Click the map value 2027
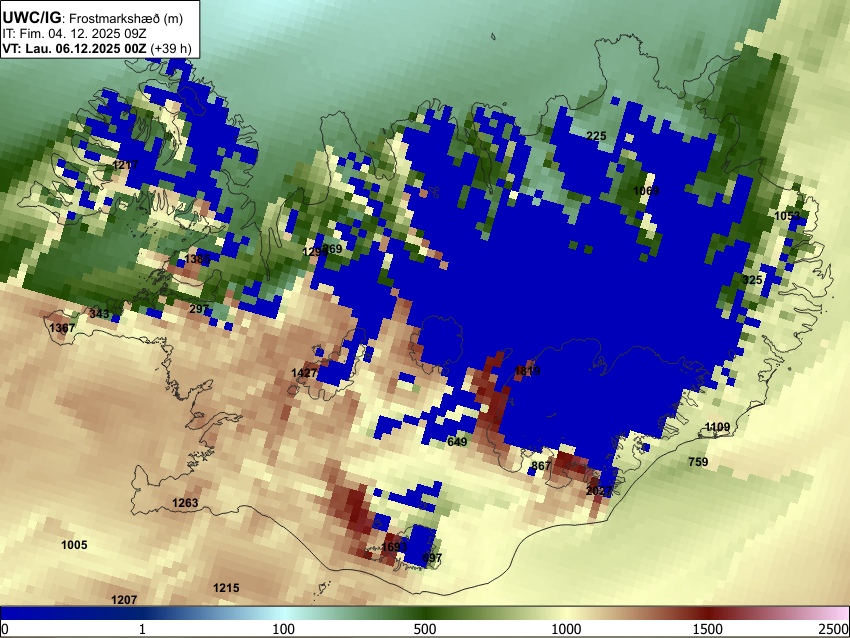This screenshot has width=850, height=638. (x=599, y=491)
